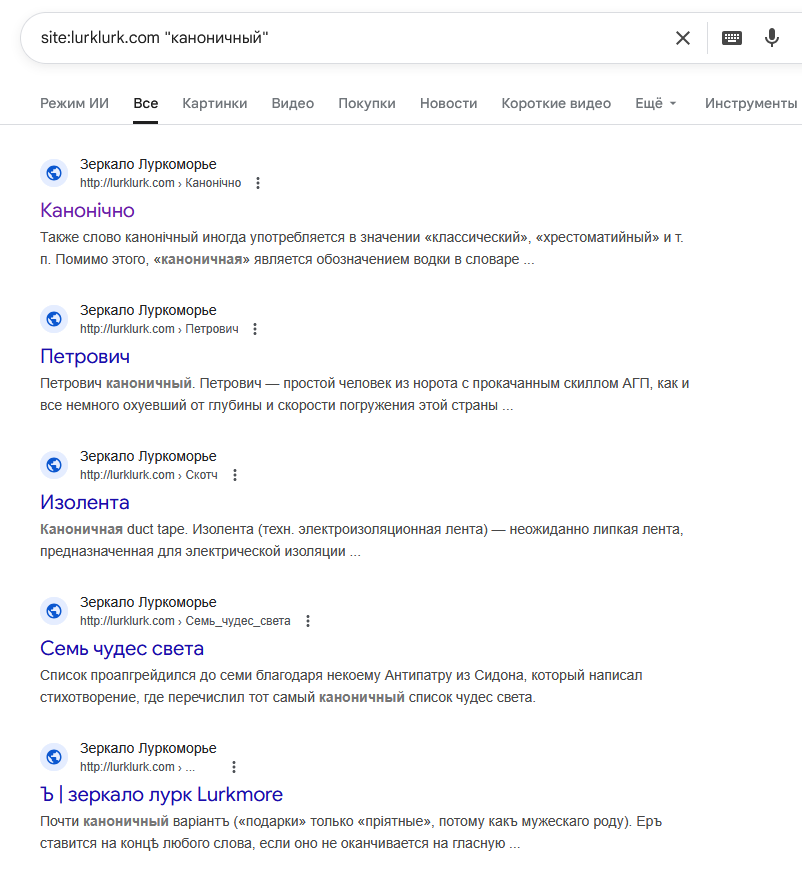This screenshot has width=802, height=870.
Task: Click globe favicon of Петрович result
Action: point(54,319)
